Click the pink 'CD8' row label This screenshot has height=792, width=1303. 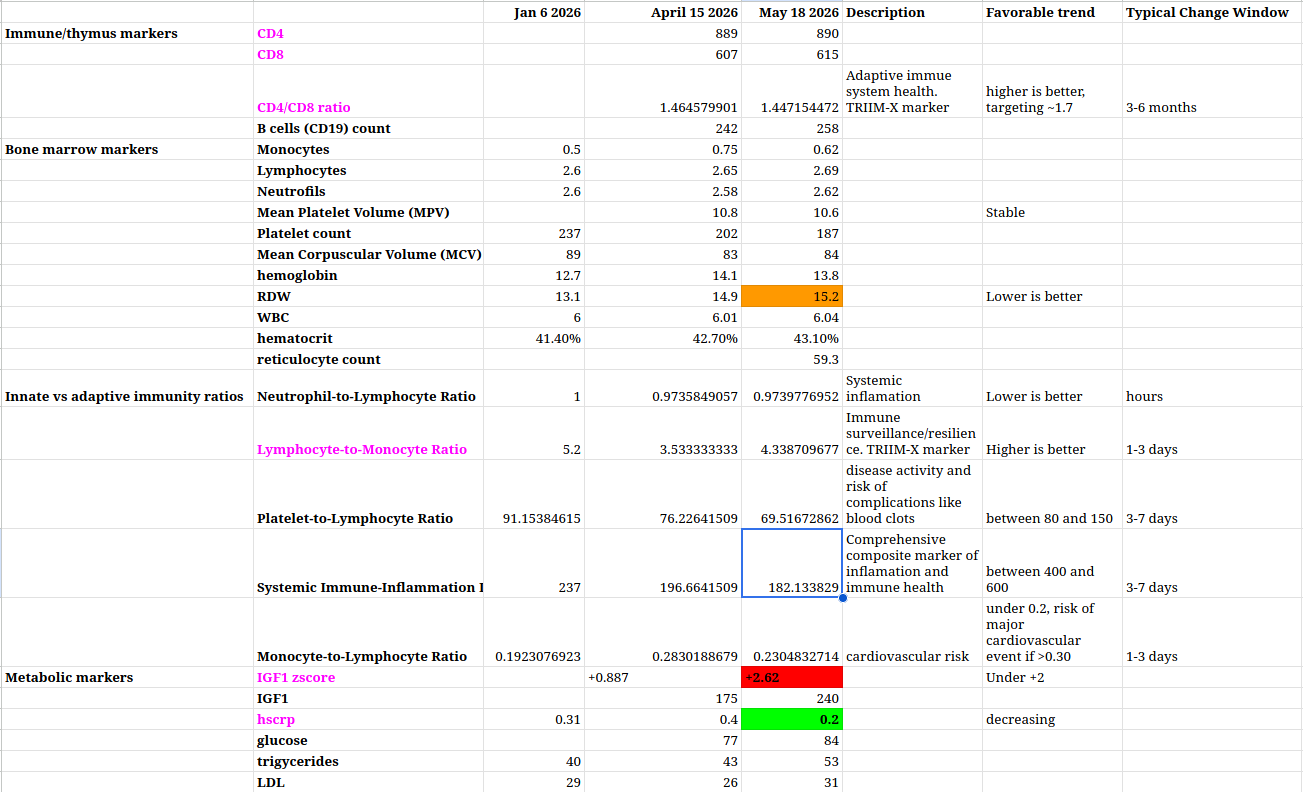[368, 54]
